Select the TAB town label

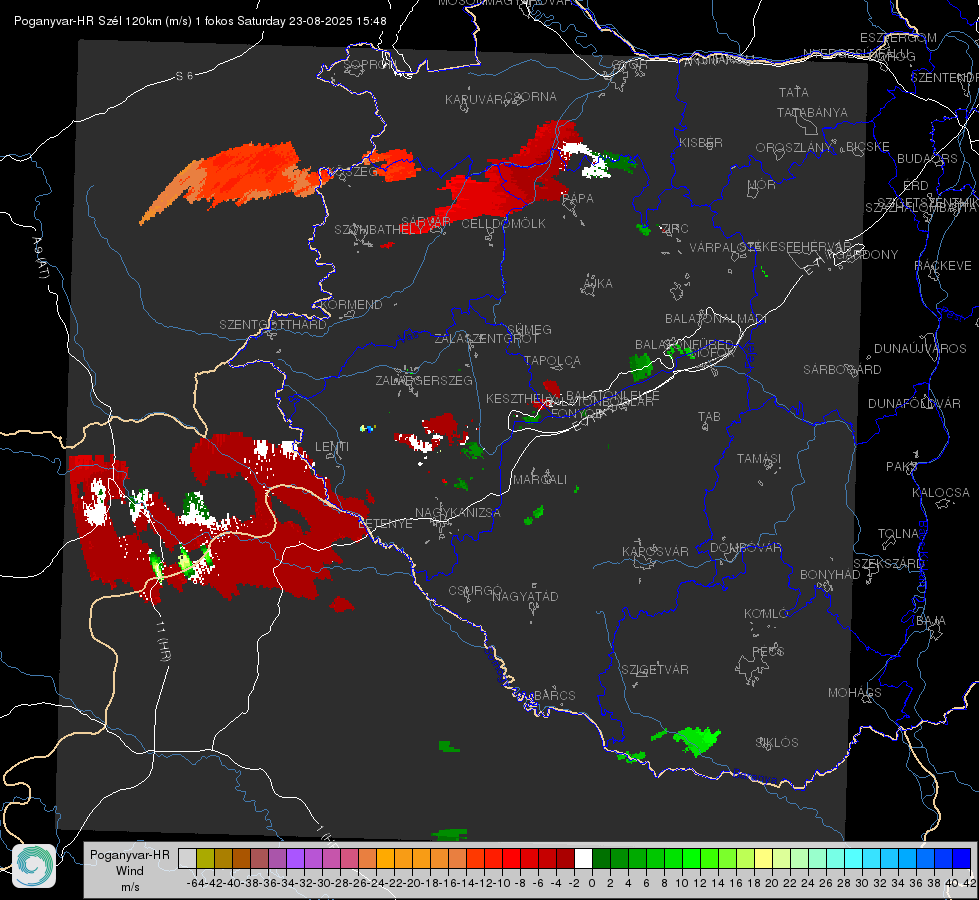pyautogui.click(x=709, y=416)
